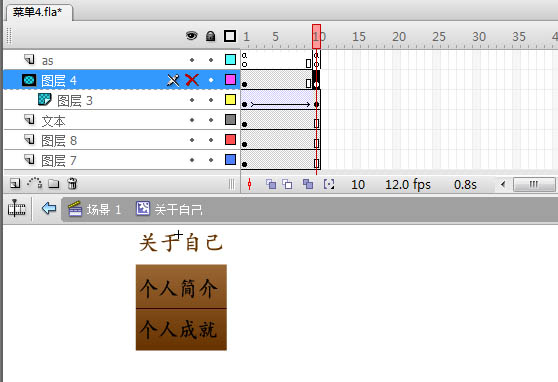Click blue outline swatch of 图层 7
The image size is (558, 382).
230,159
